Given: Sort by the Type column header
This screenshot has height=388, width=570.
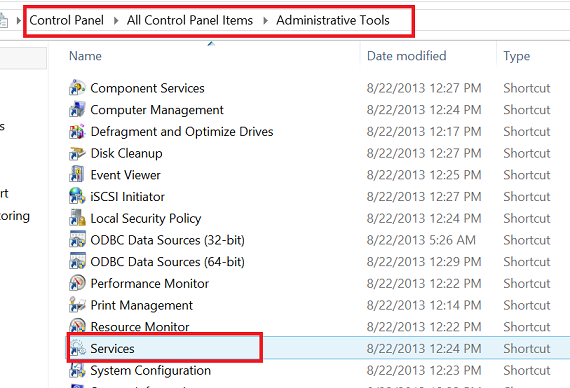Looking at the screenshot, I should point(517,56).
